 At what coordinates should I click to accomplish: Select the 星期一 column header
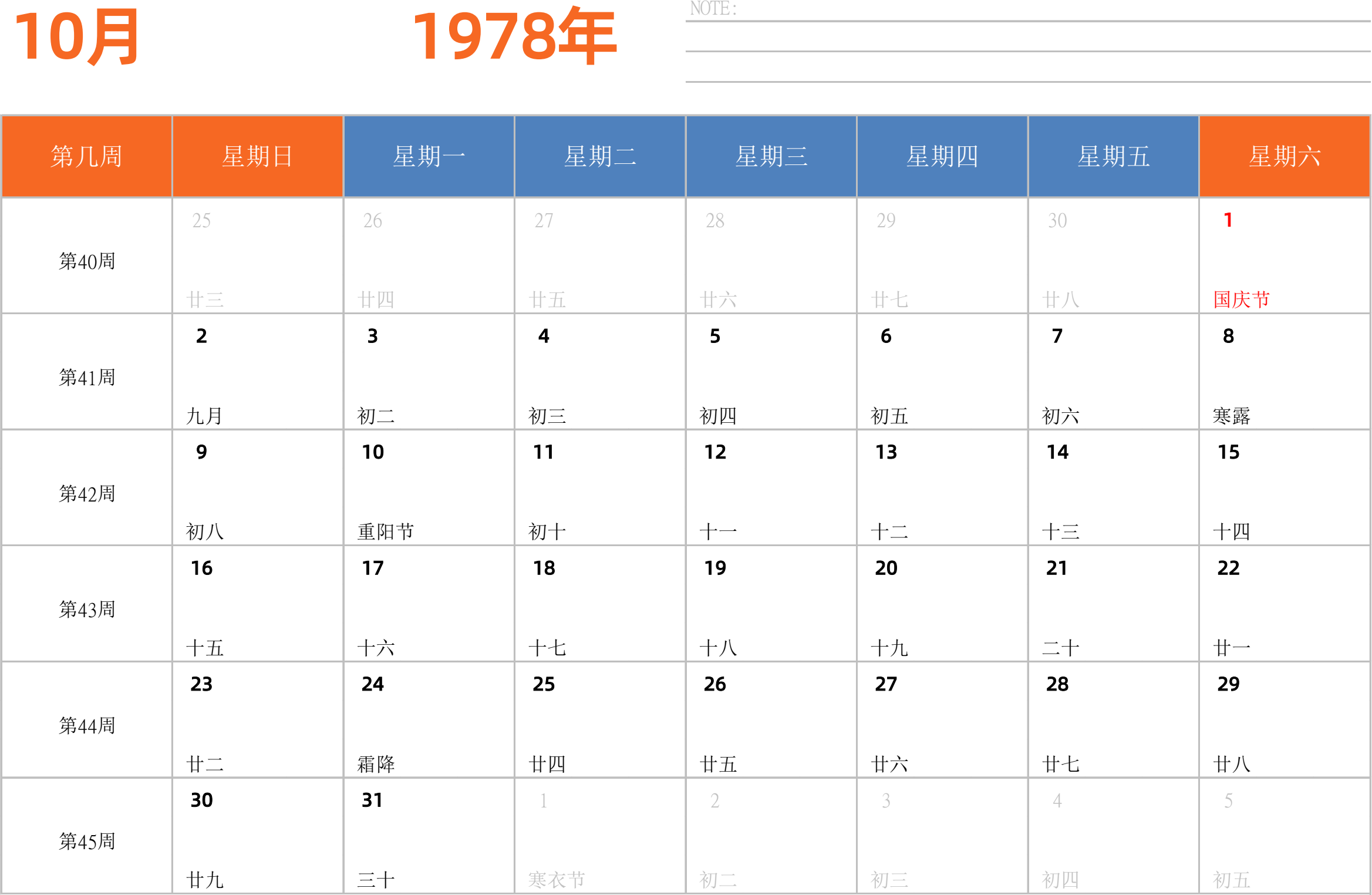point(429,156)
